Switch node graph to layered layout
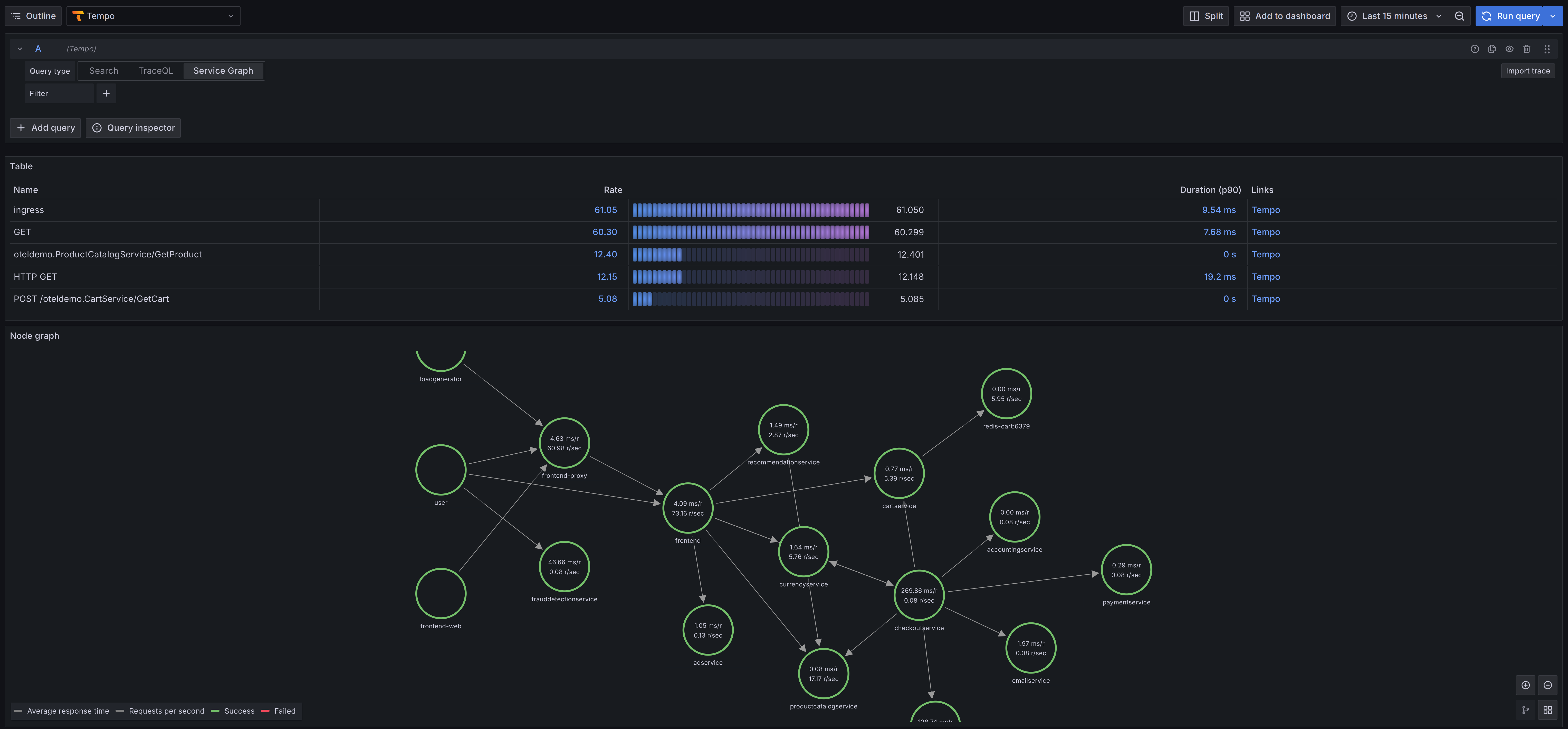This screenshot has width=1568, height=729. click(x=1525, y=710)
